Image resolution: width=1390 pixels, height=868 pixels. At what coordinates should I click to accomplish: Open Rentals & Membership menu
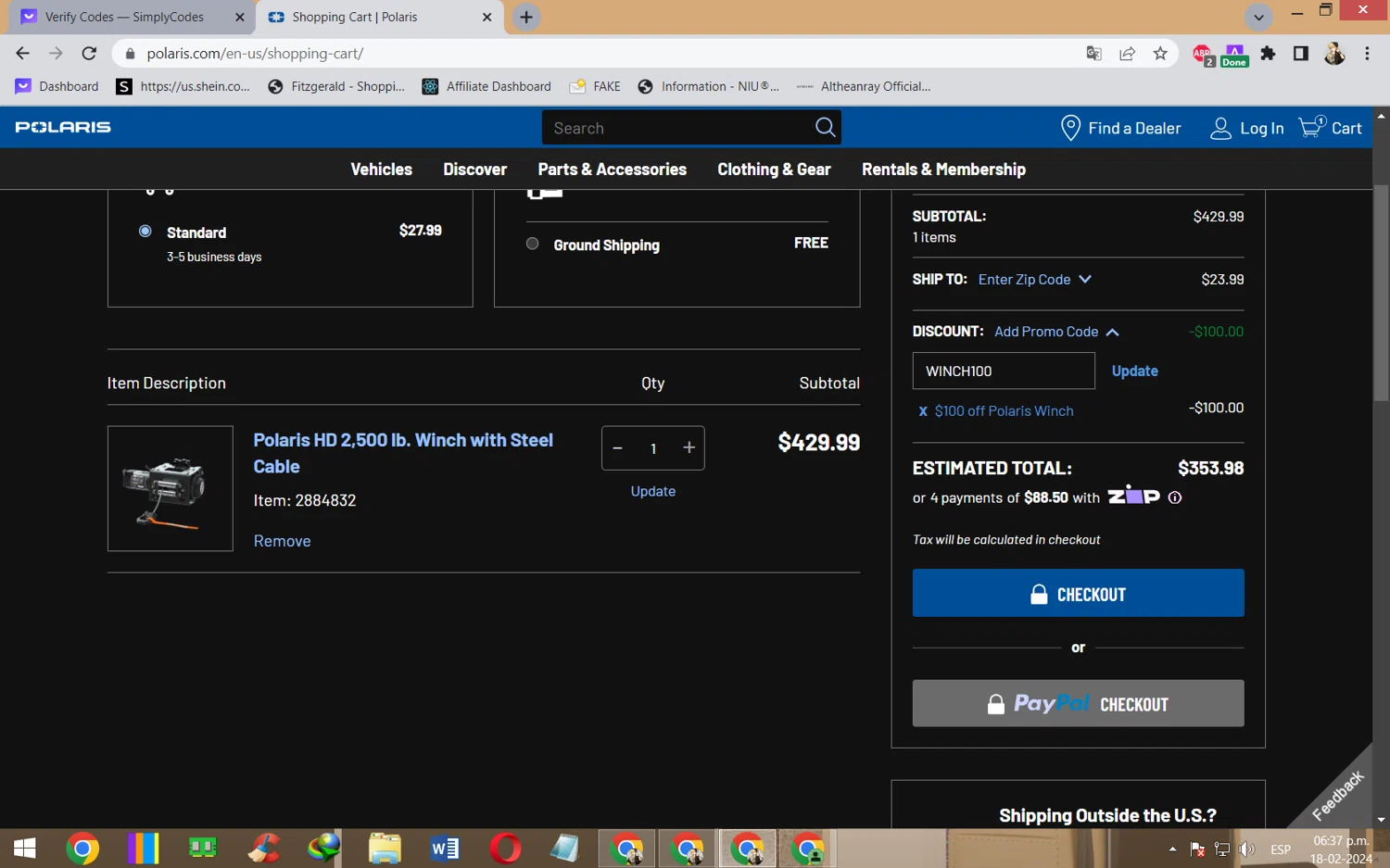tap(943, 170)
